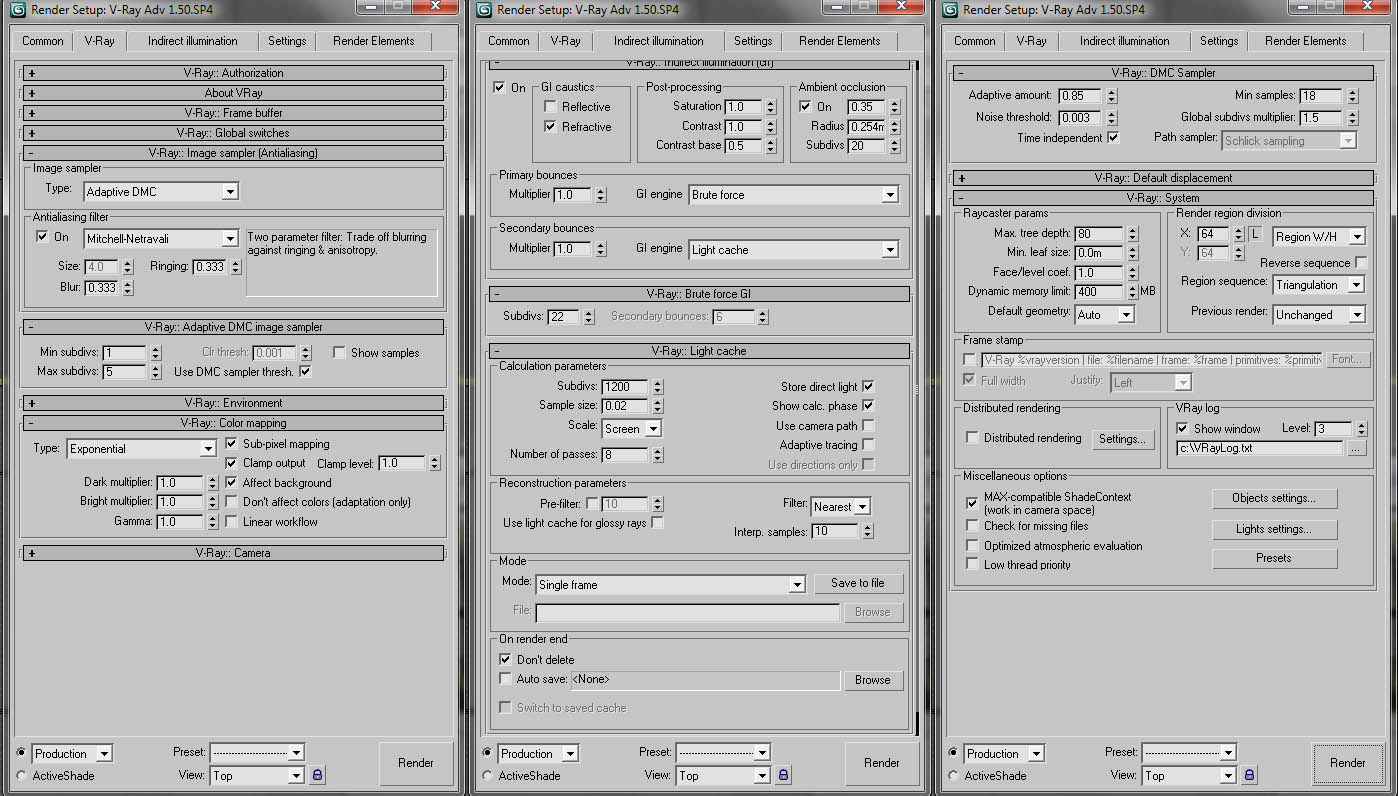Expand the V-Ray:: Global switches rollout
This screenshot has width=1398, height=796.
click(233, 133)
